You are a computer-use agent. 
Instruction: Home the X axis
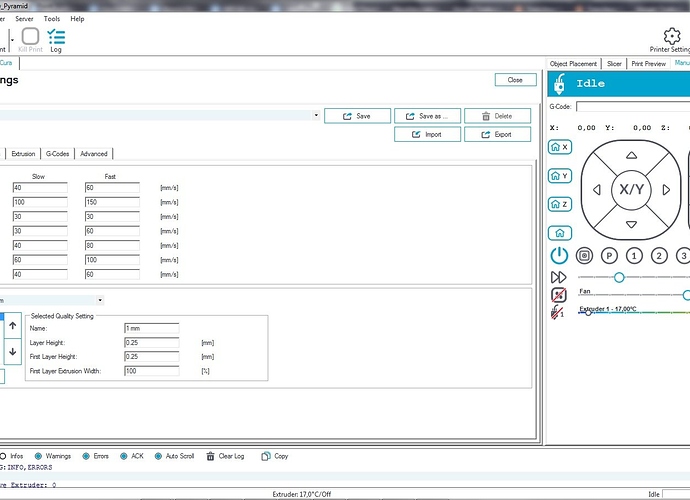tap(560, 147)
